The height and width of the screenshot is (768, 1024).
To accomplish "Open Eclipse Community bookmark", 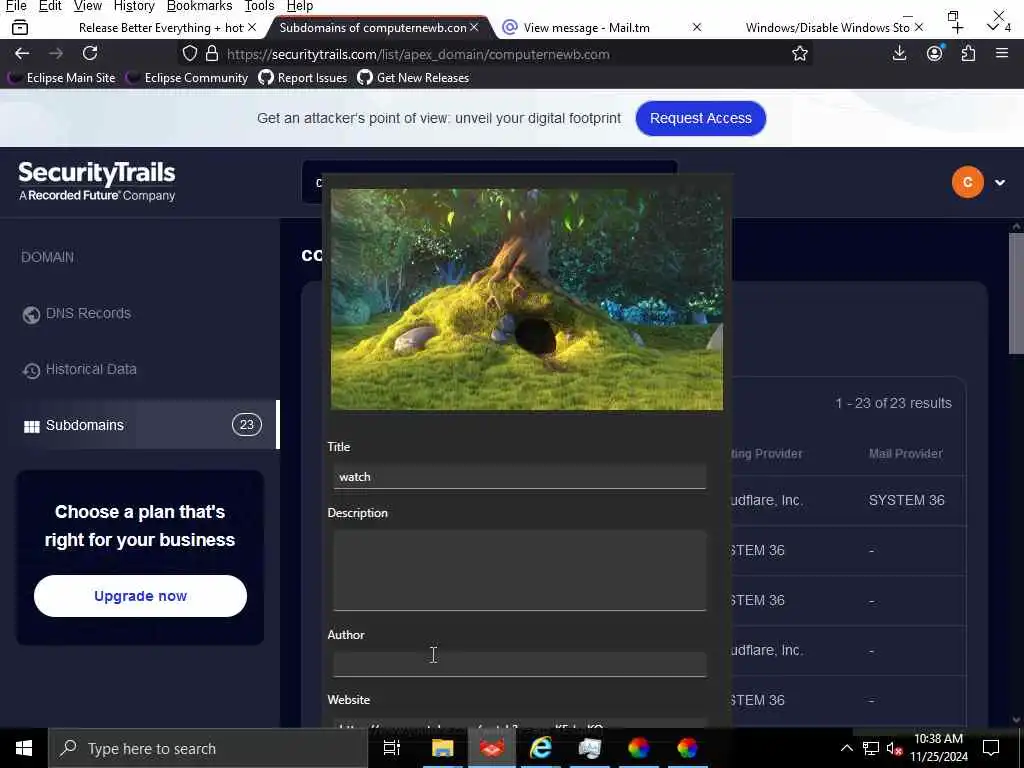I will tap(187, 78).
